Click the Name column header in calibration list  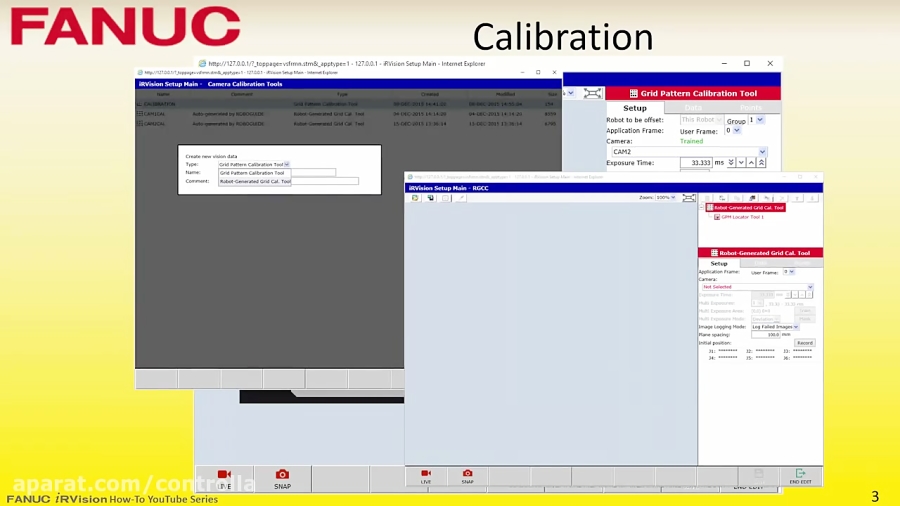pyautogui.click(x=163, y=94)
